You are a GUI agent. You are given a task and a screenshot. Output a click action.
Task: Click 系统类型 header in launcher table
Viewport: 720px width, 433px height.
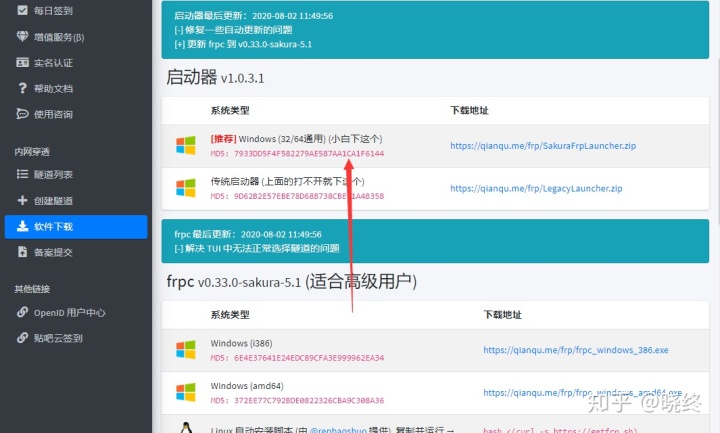pyautogui.click(x=230, y=110)
